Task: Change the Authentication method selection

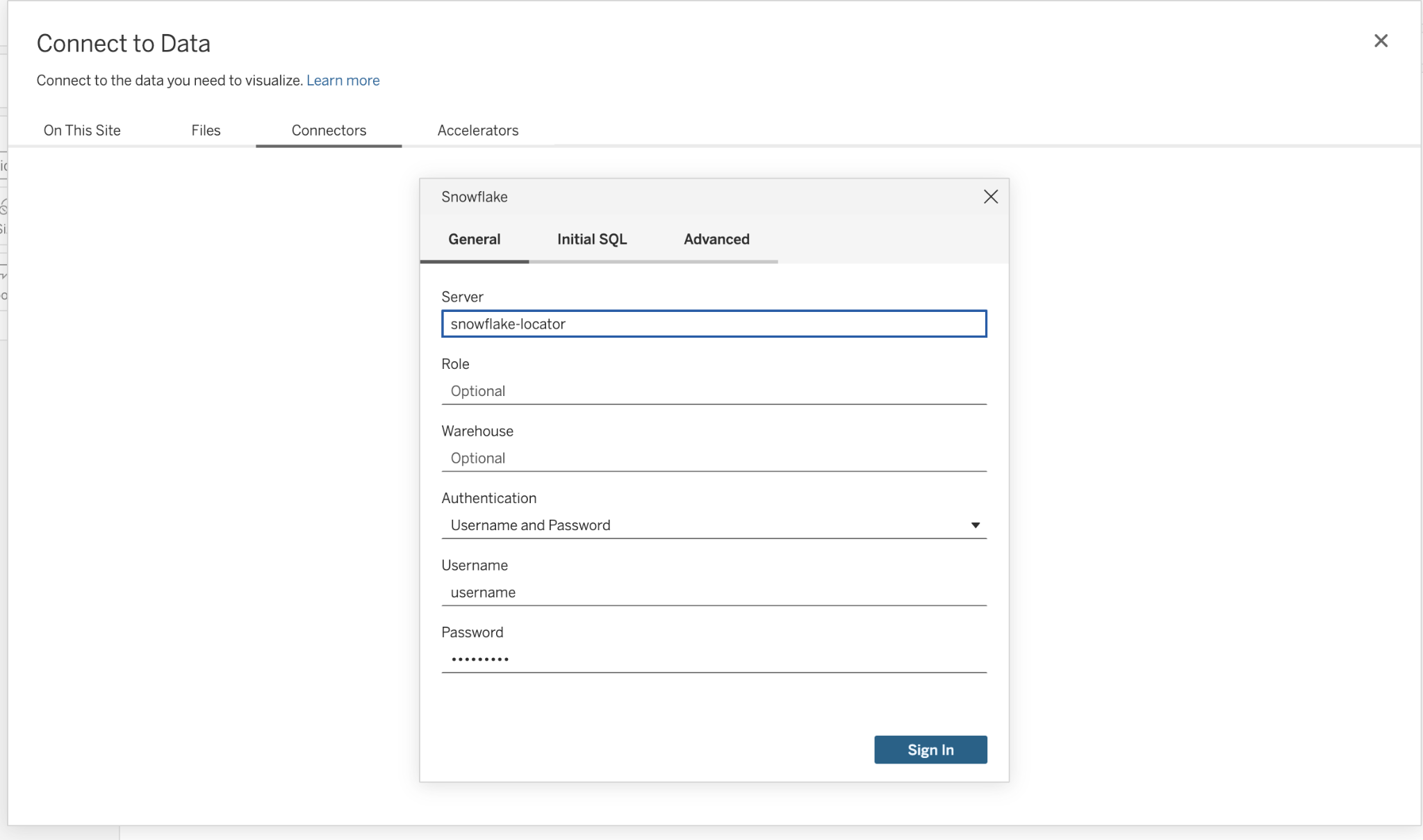Action: [714, 525]
